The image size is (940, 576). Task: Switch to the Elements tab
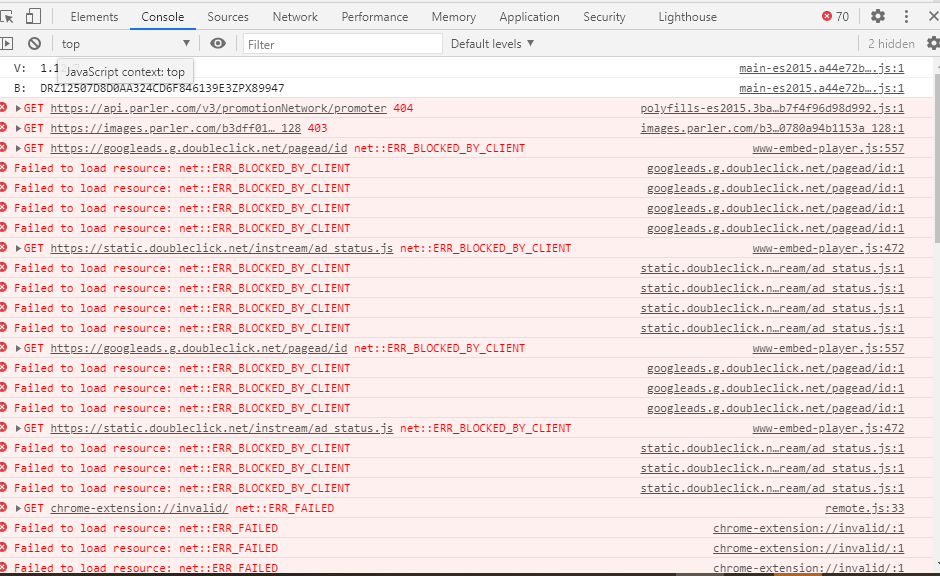(94, 17)
